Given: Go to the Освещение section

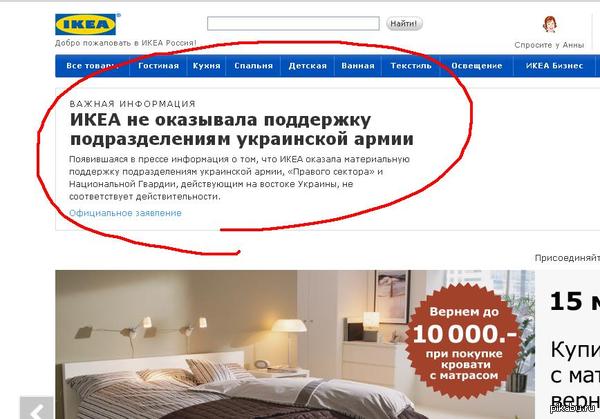Looking at the screenshot, I should tap(477, 66).
